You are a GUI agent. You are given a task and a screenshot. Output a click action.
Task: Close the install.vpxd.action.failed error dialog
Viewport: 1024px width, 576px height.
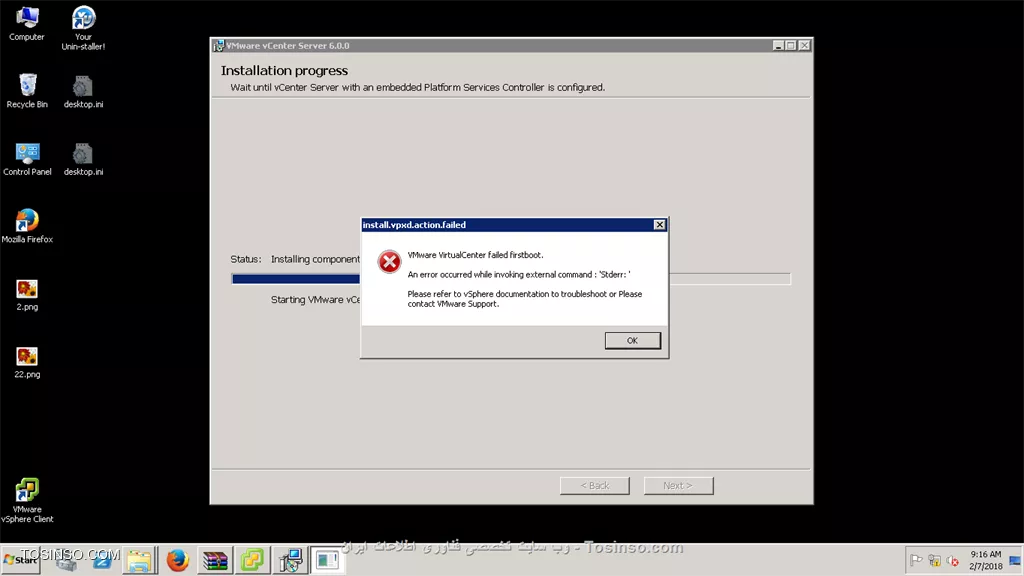(660, 225)
